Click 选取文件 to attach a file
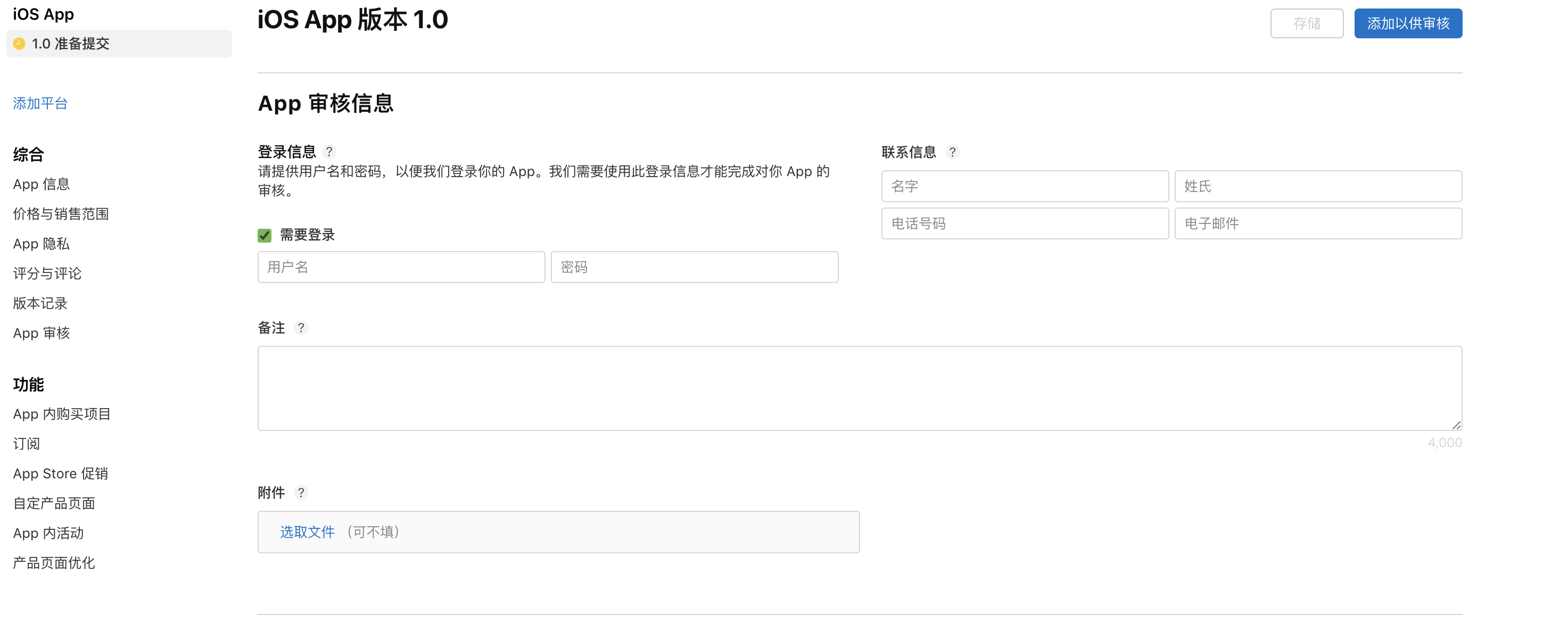Viewport: 1568px width, 631px height. (x=307, y=532)
